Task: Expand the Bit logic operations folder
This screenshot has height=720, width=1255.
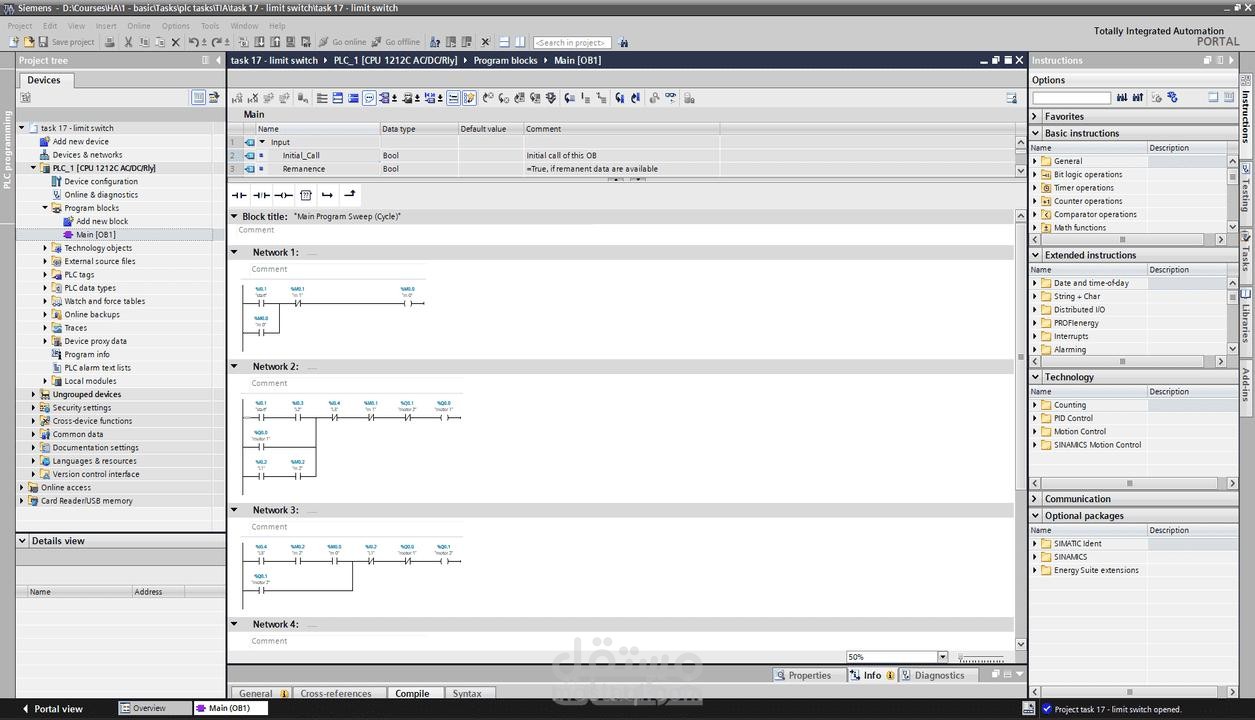Action: (x=1035, y=174)
